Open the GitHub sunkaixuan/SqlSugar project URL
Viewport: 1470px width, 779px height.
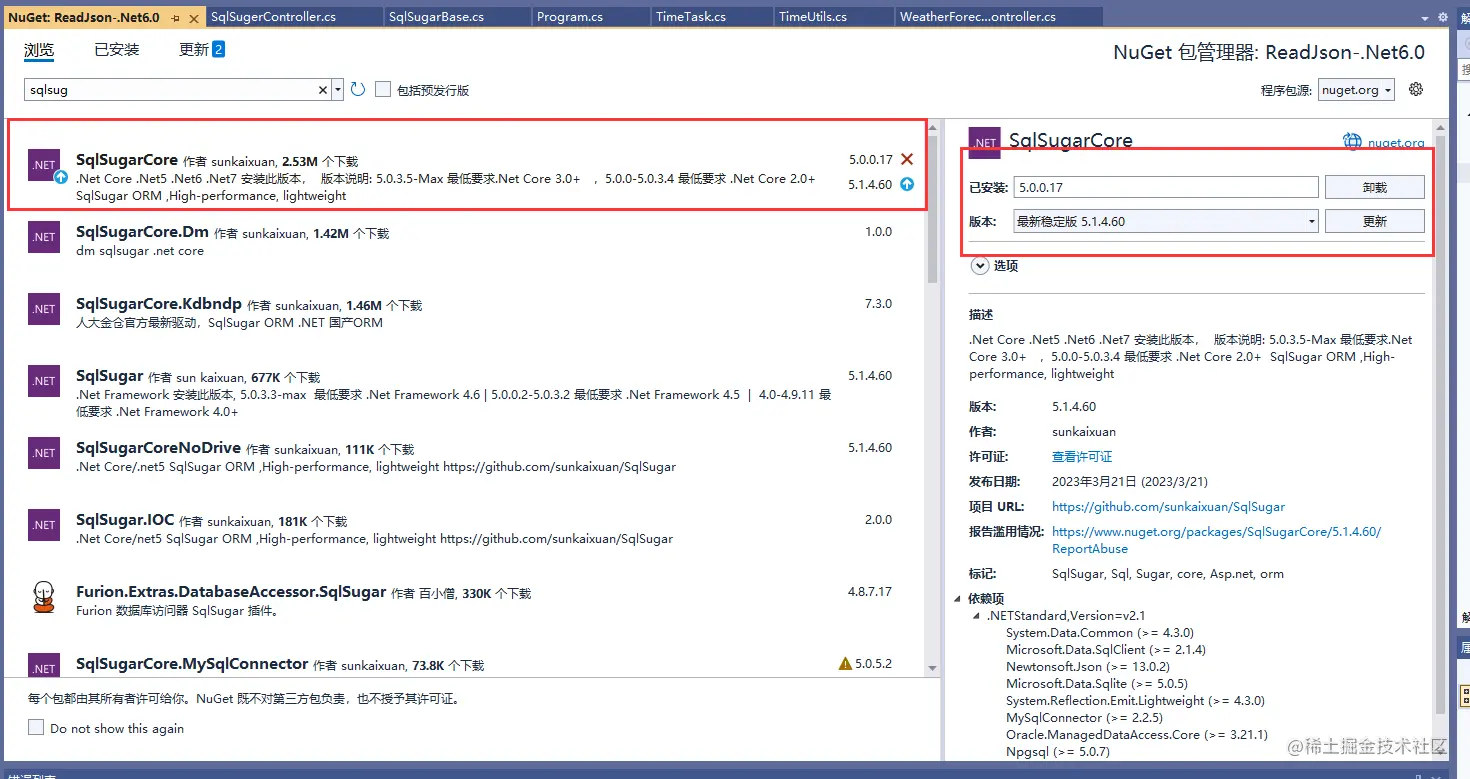tap(1168, 507)
